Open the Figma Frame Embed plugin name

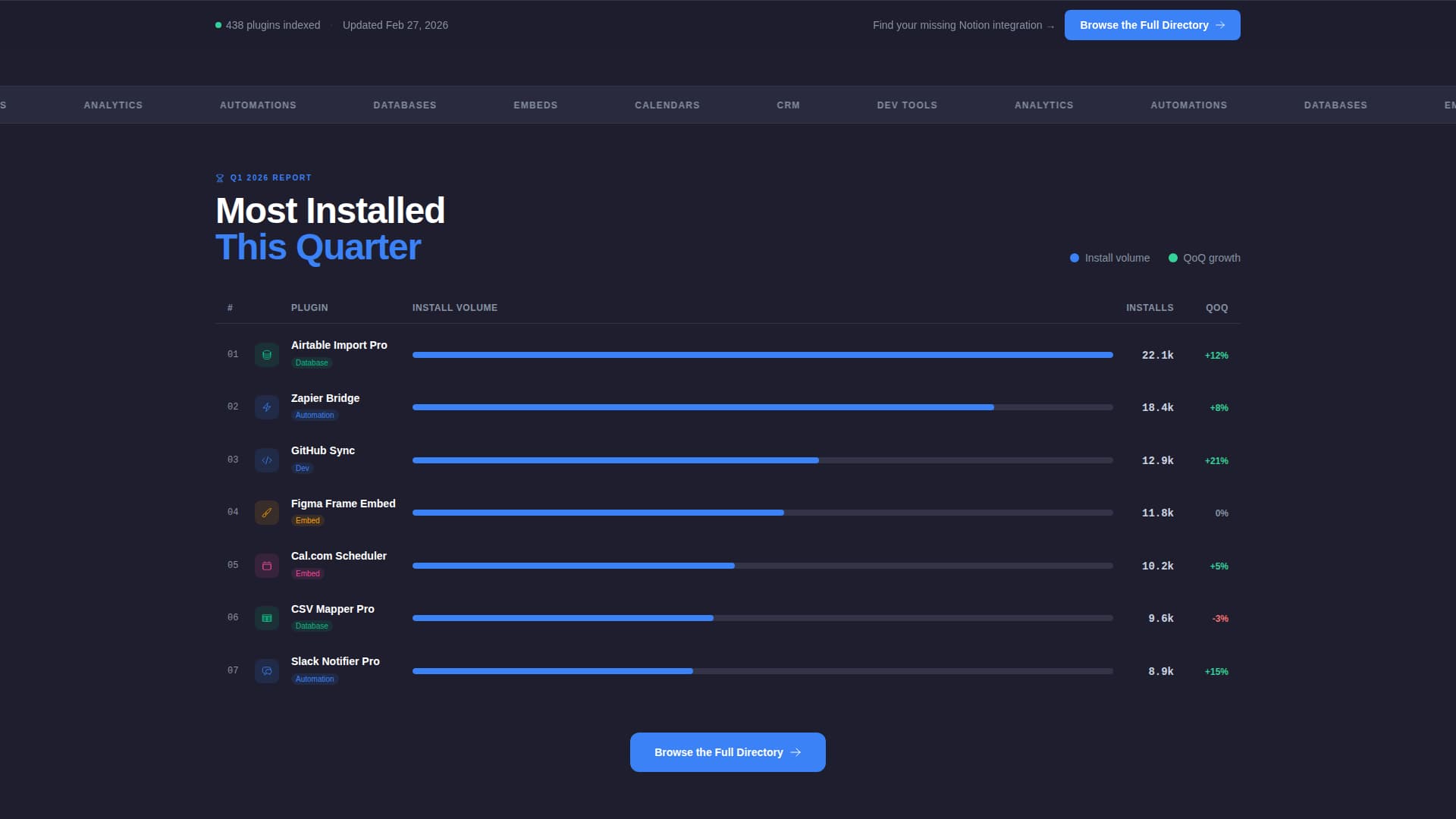[344, 504]
